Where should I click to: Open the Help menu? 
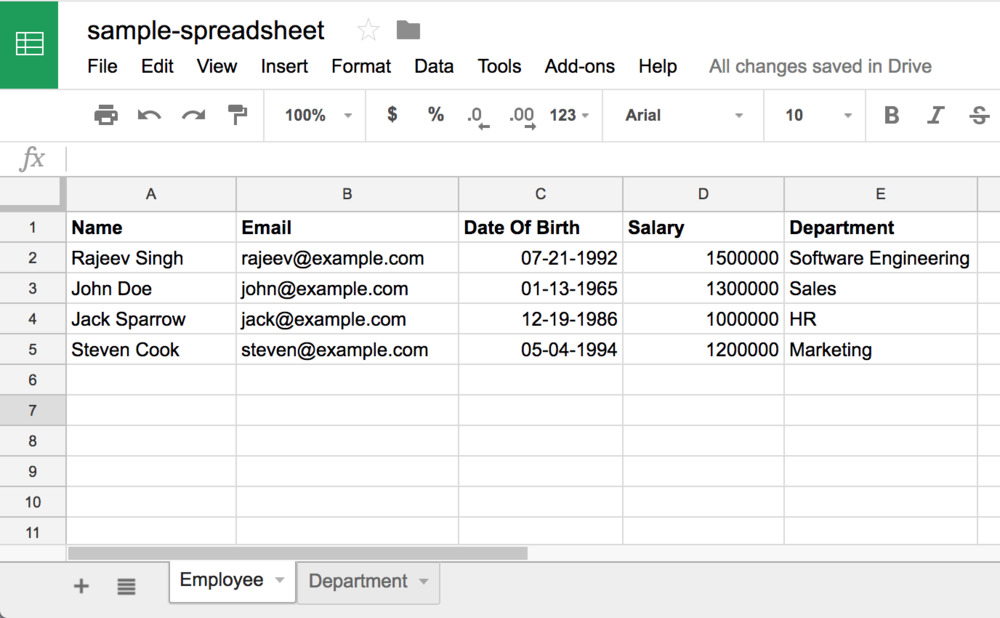658,66
